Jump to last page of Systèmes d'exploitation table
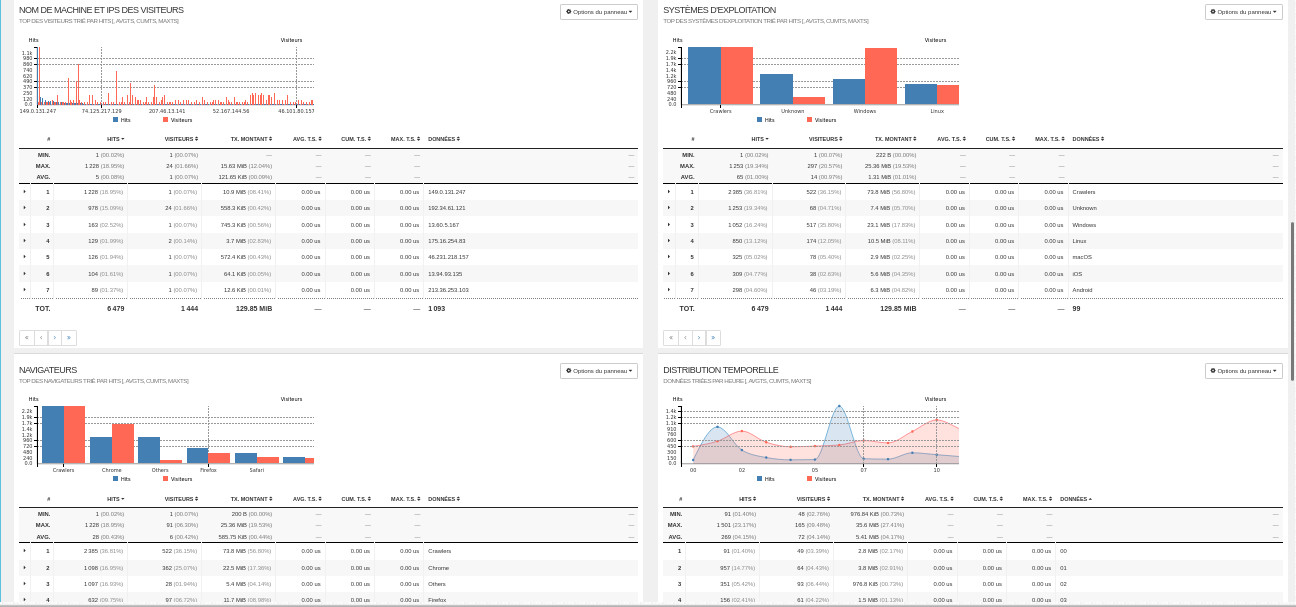The width and height of the screenshot is (1296, 607). click(x=713, y=338)
